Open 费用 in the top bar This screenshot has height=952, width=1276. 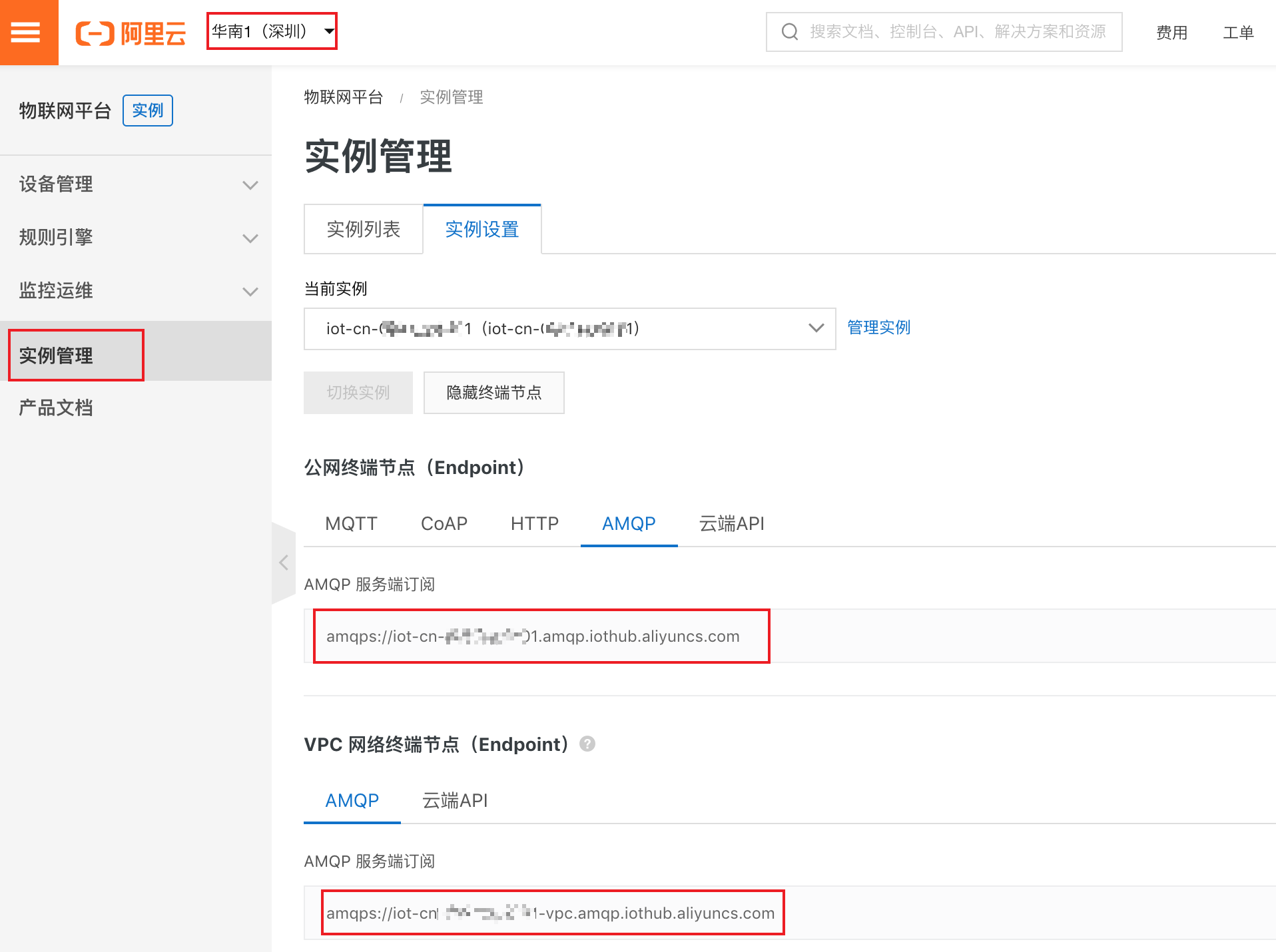tap(1171, 32)
